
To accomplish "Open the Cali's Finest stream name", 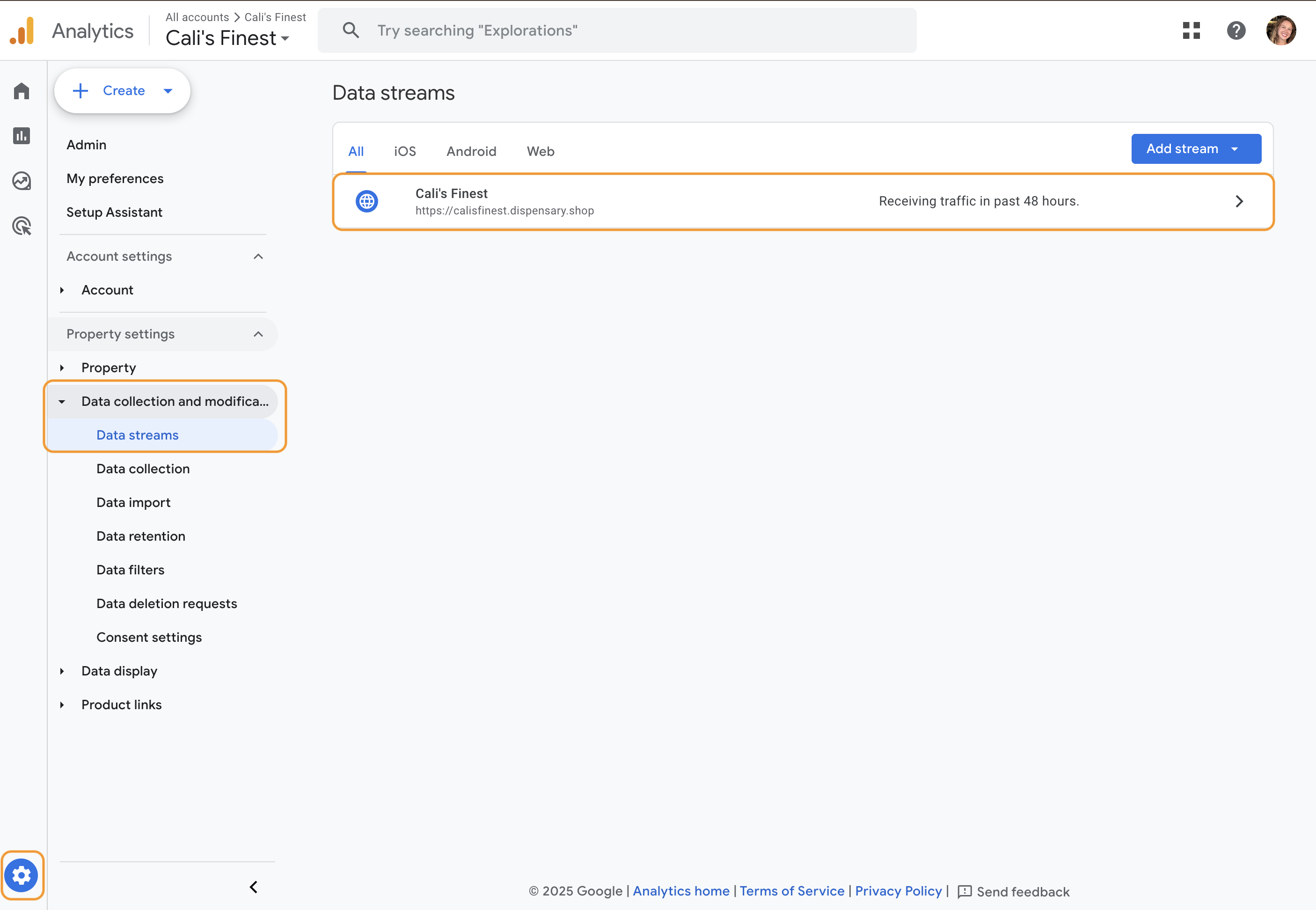I will [452, 193].
